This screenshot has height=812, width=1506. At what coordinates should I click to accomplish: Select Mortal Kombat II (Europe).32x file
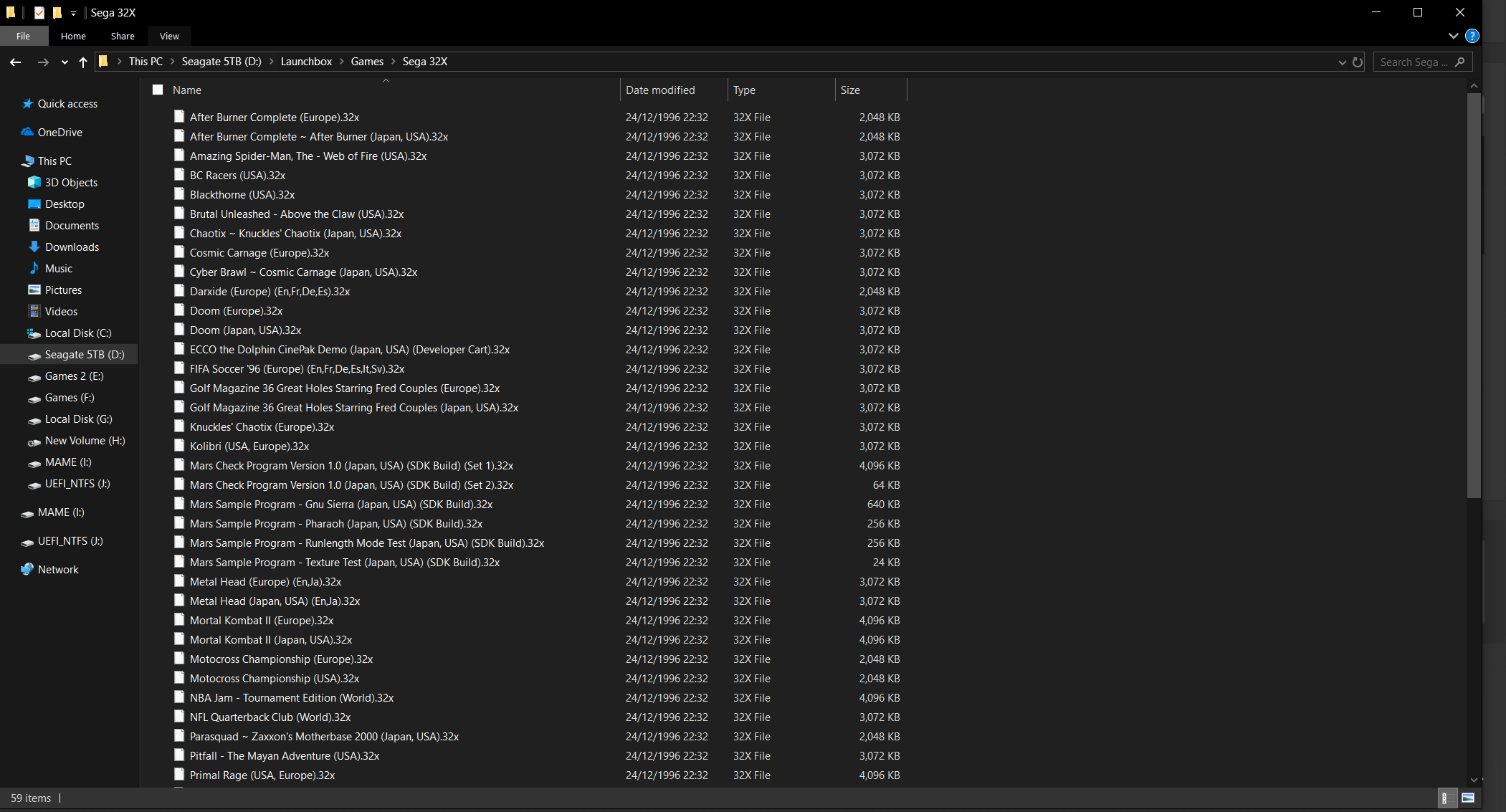[x=262, y=620]
